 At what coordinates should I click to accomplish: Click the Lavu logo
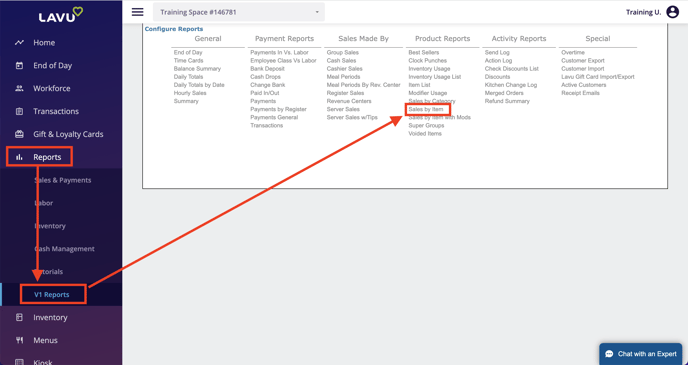pyautogui.click(x=61, y=15)
